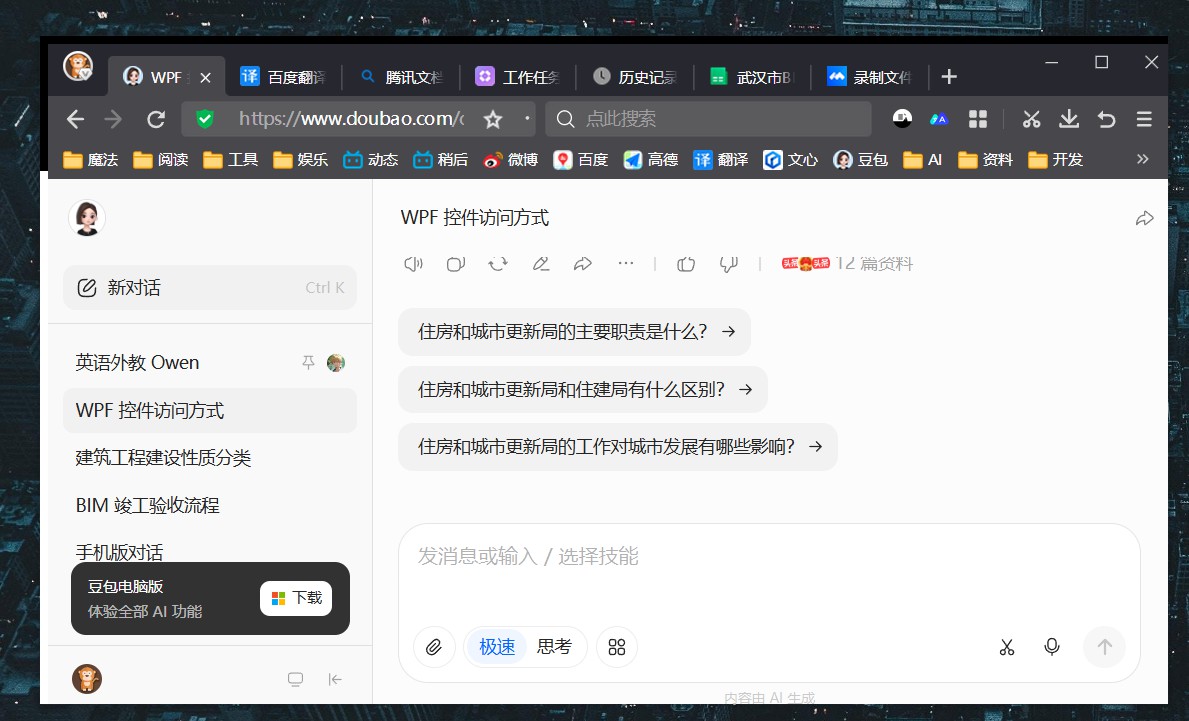Collapse the sidebar with the arrow icon

coord(336,680)
